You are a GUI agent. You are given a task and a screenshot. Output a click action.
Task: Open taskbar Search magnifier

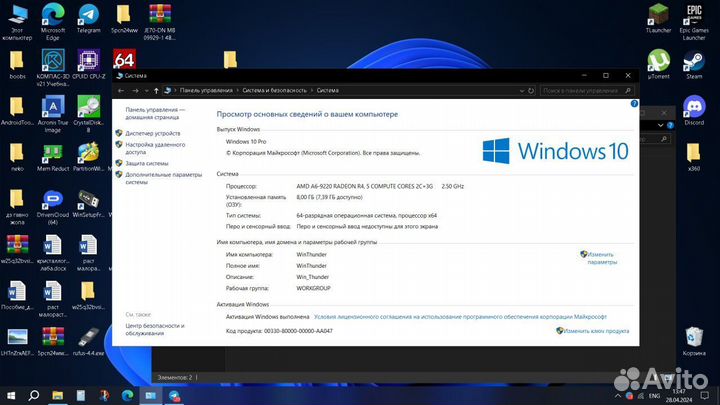(x=34, y=395)
